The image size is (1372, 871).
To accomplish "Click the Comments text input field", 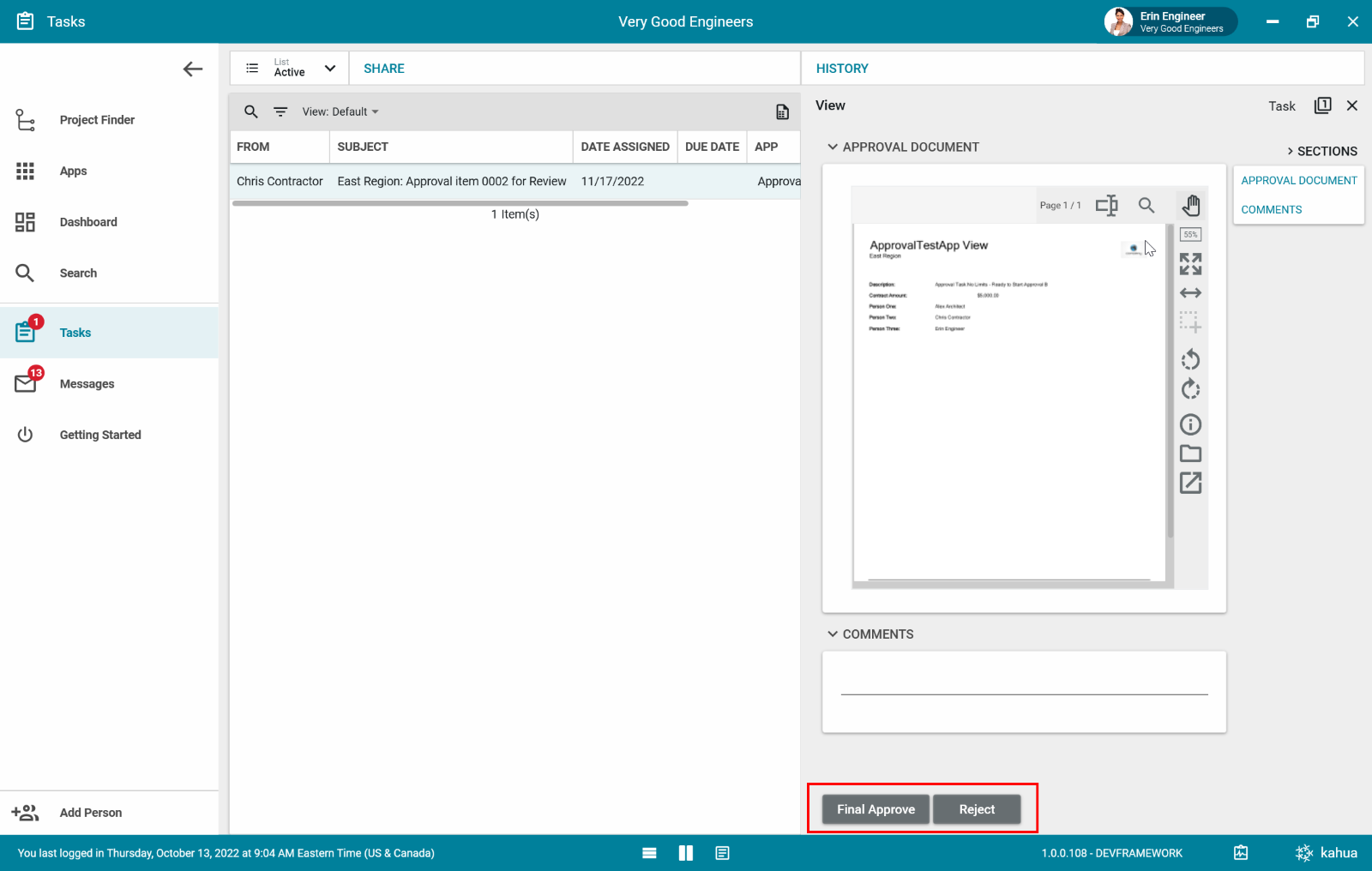I will 1024,684.
